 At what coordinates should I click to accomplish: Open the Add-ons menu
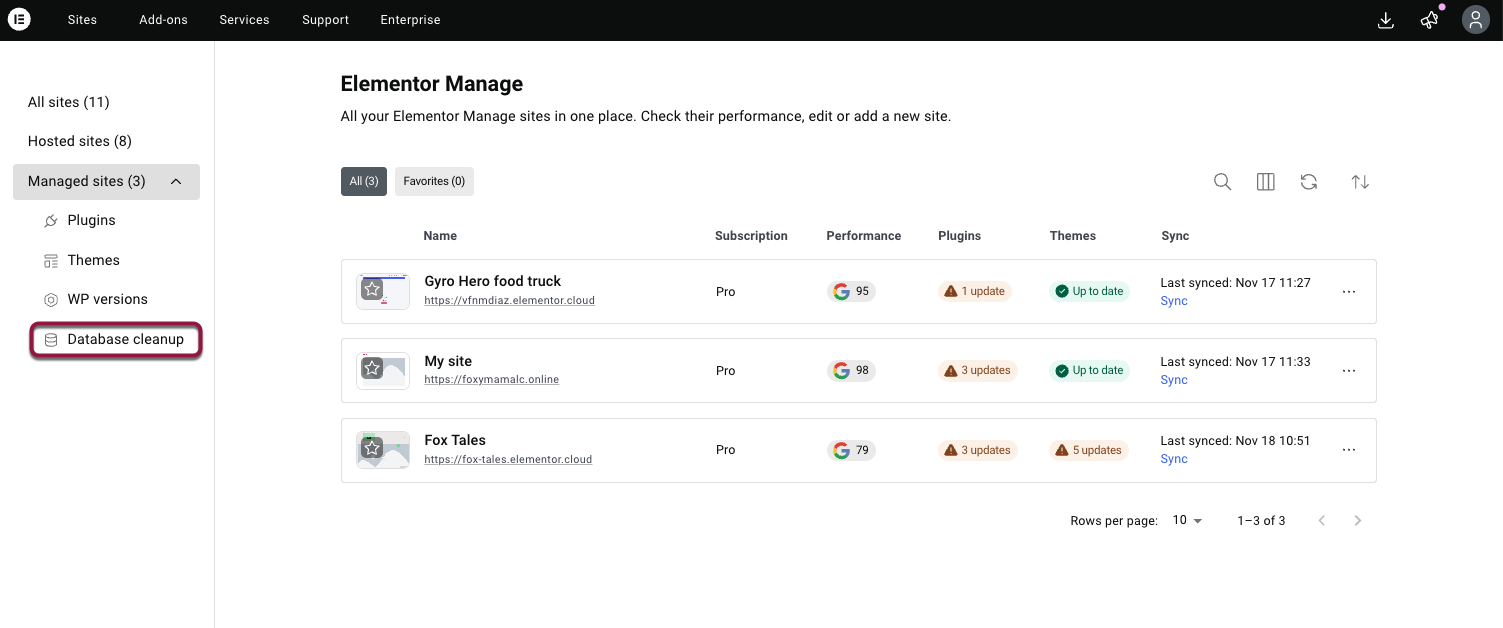click(x=163, y=20)
